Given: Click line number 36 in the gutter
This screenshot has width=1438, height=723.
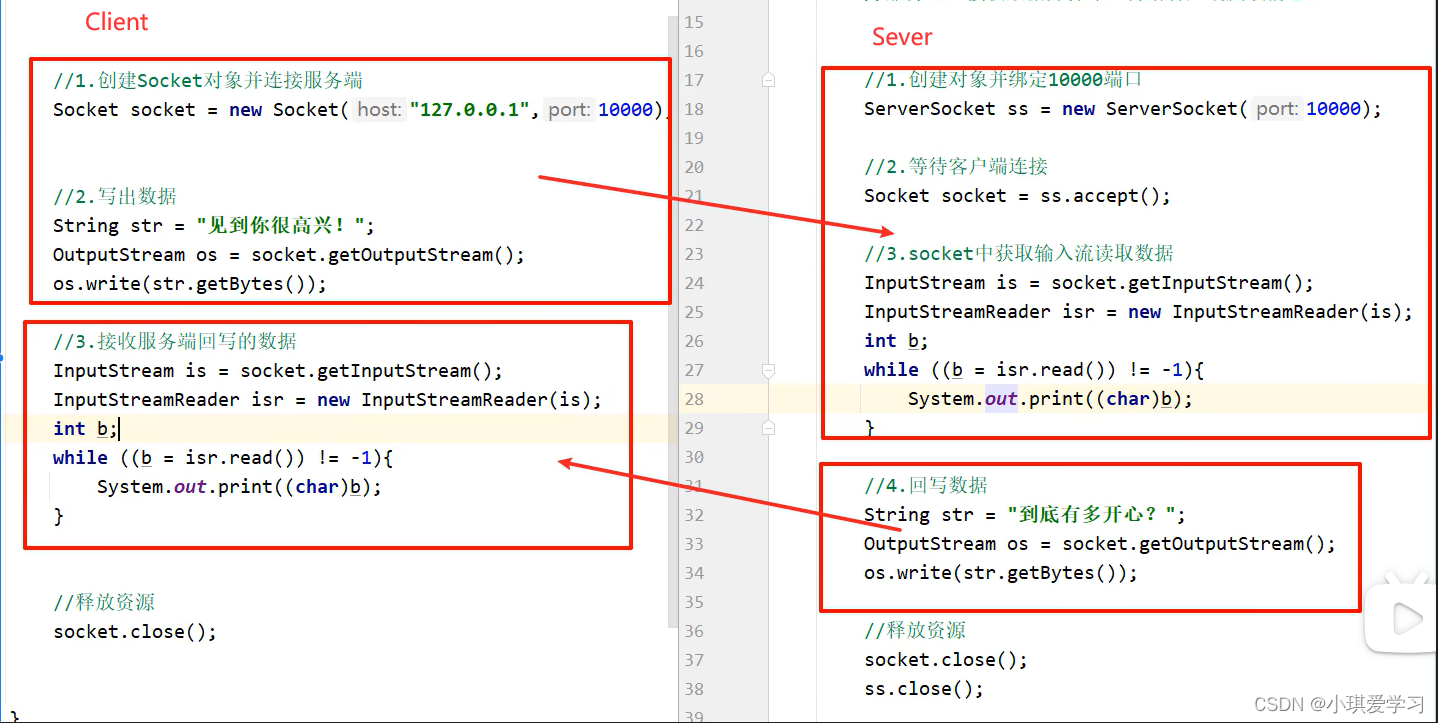Looking at the screenshot, I should 694,631.
